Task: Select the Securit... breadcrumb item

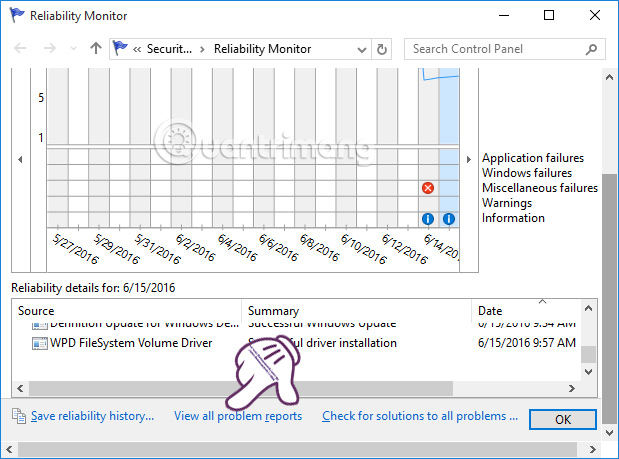Action: [169, 49]
